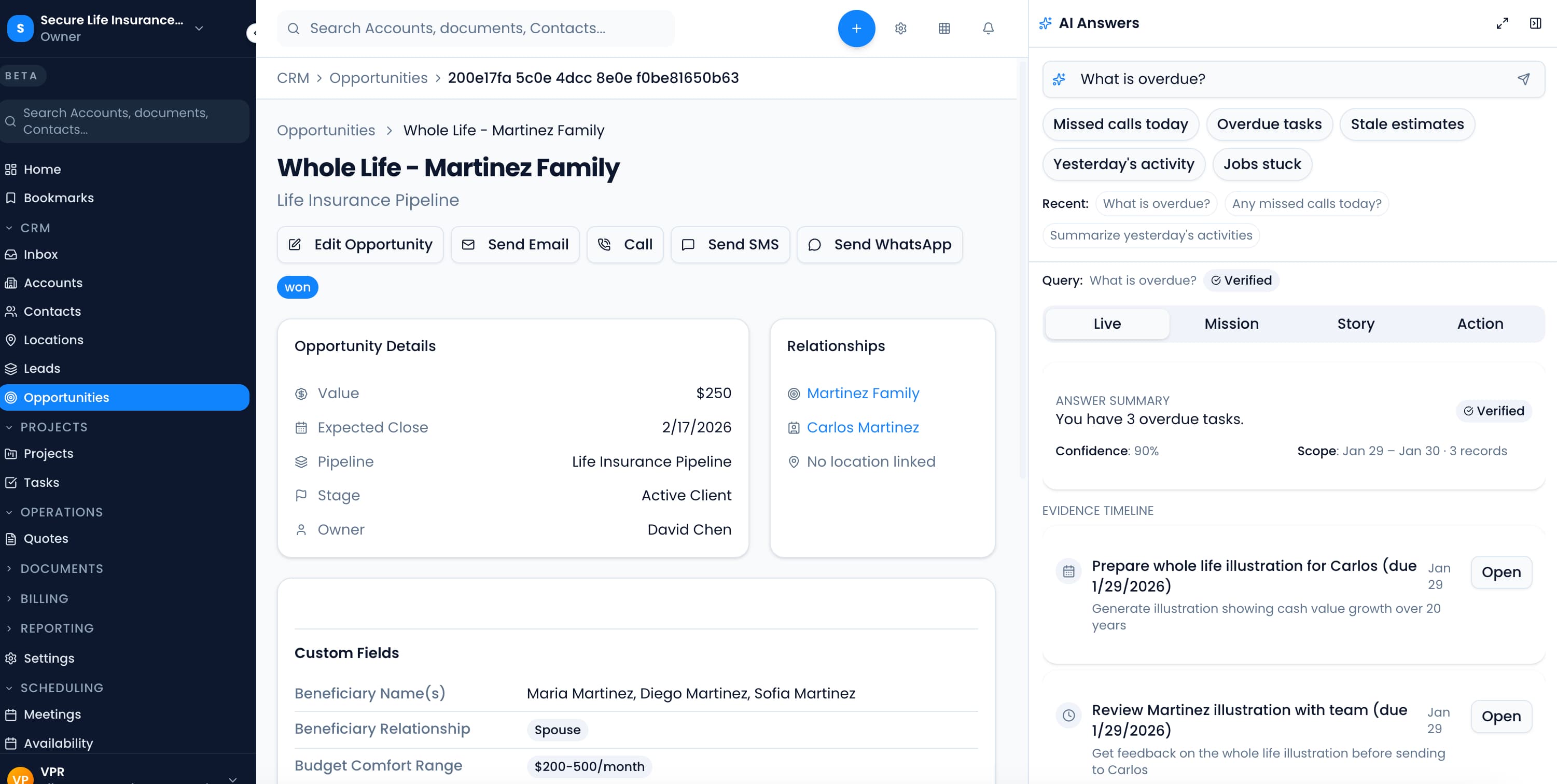The height and width of the screenshot is (784, 1557).
Task: Click the Overdue tasks suggestion chip
Action: click(x=1269, y=124)
